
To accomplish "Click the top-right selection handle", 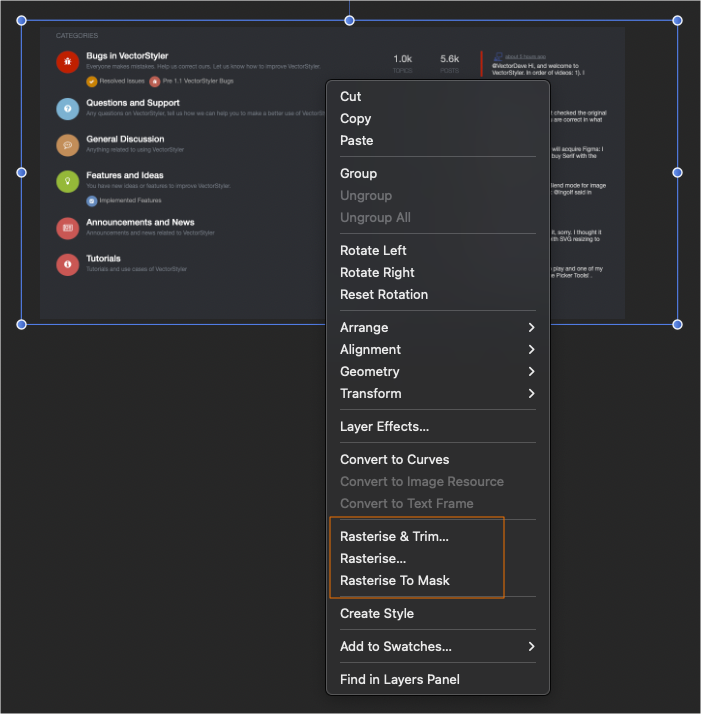I will tap(677, 20).
